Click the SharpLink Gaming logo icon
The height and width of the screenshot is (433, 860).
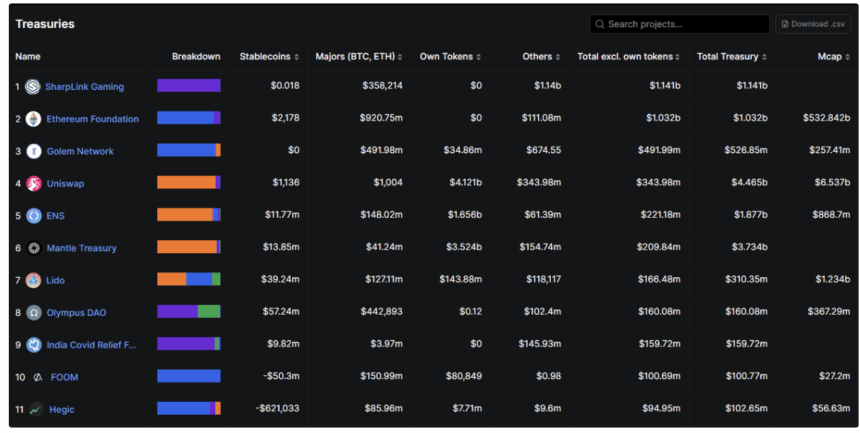point(33,87)
